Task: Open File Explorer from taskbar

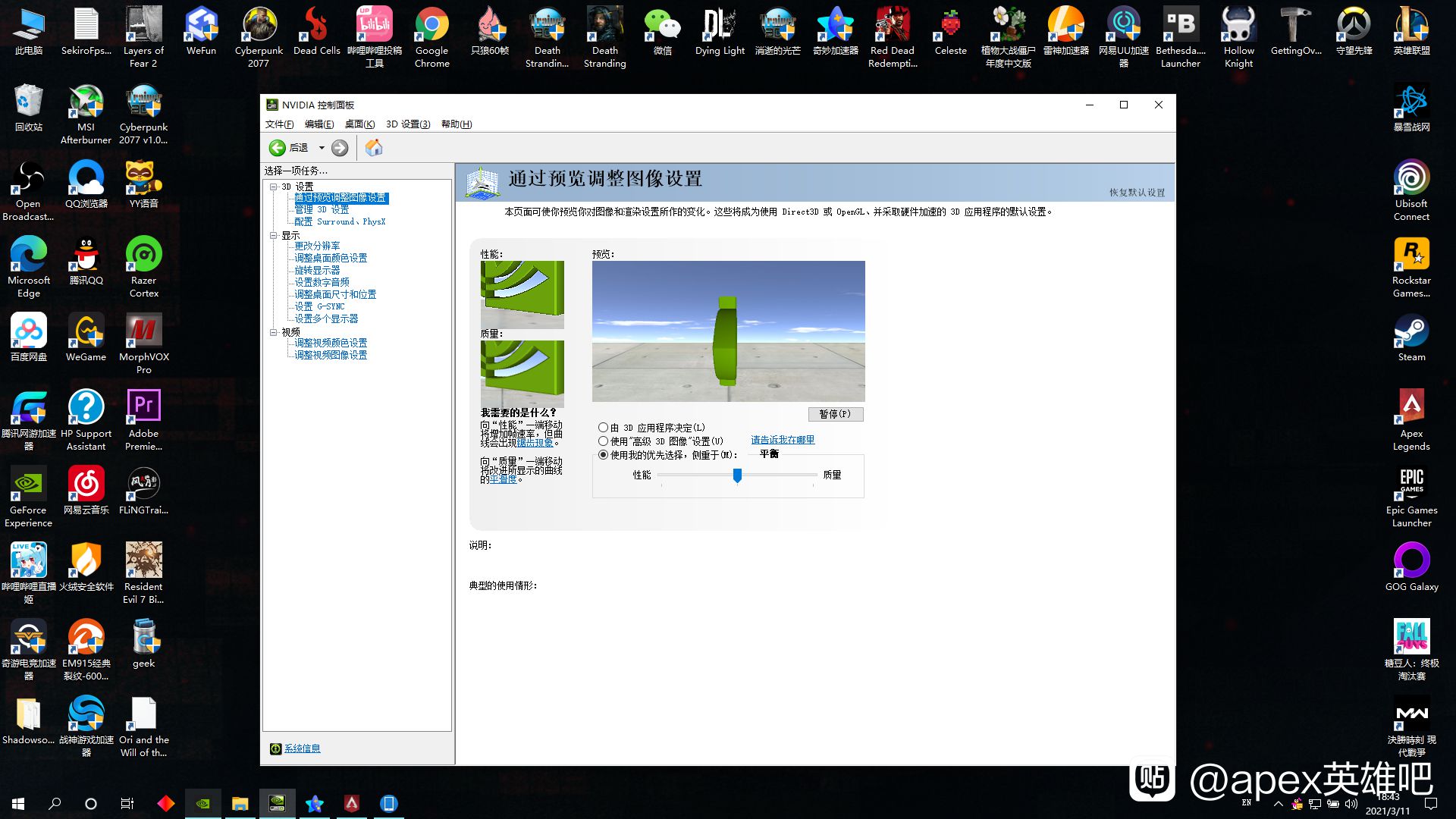Action: tap(240, 803)
